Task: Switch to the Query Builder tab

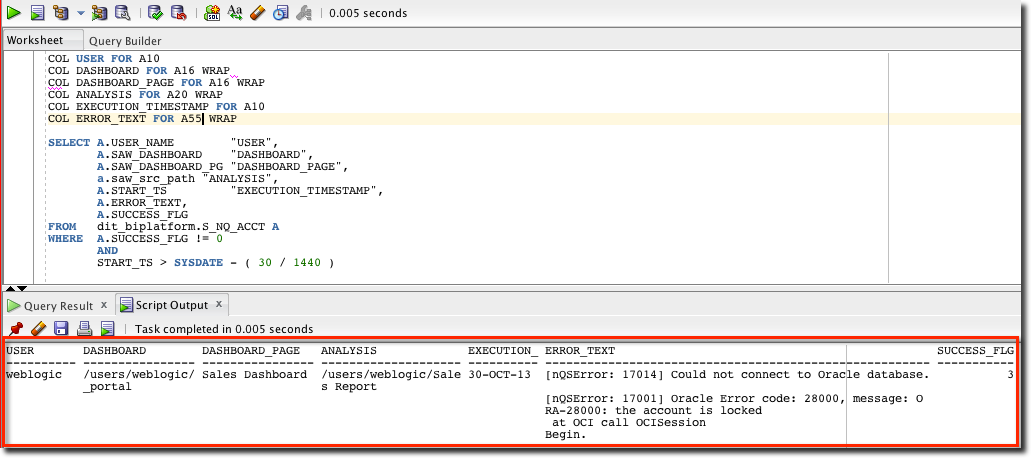Action: coord(125,41)
